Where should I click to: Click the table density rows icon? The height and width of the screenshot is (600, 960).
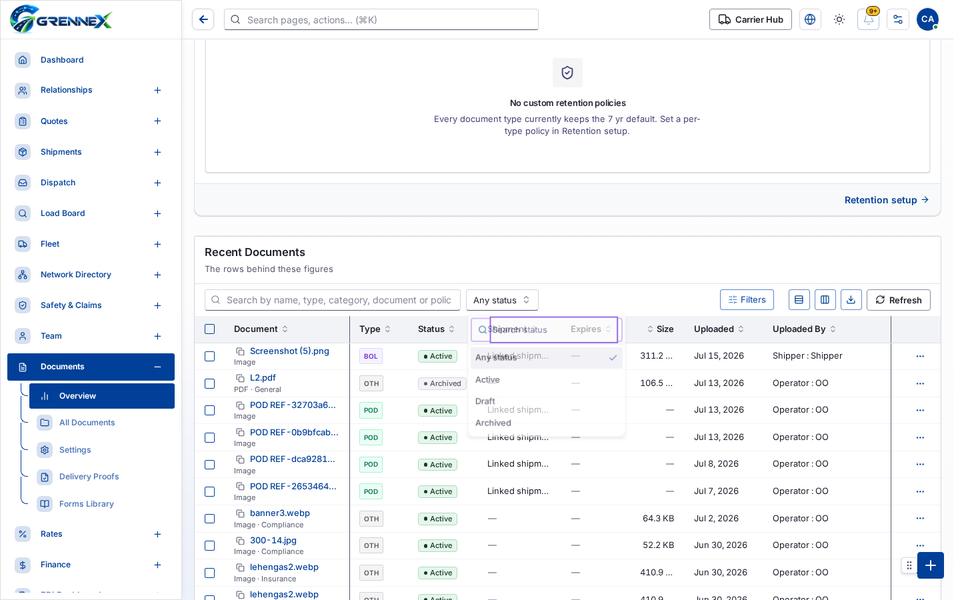point(798,300)
